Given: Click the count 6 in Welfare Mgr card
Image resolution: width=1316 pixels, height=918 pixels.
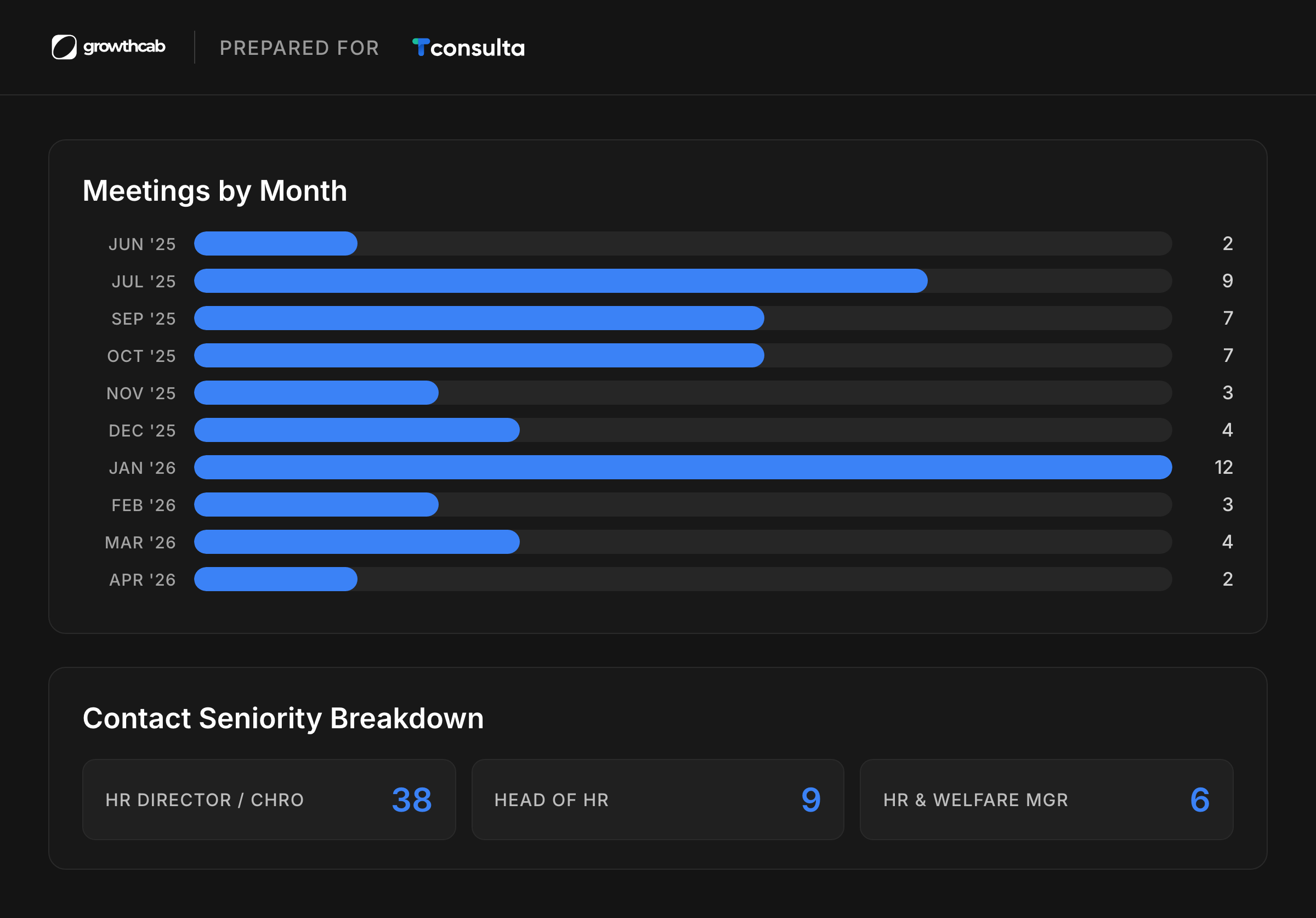Looking at the screenshot, I should pos(1200,800).
